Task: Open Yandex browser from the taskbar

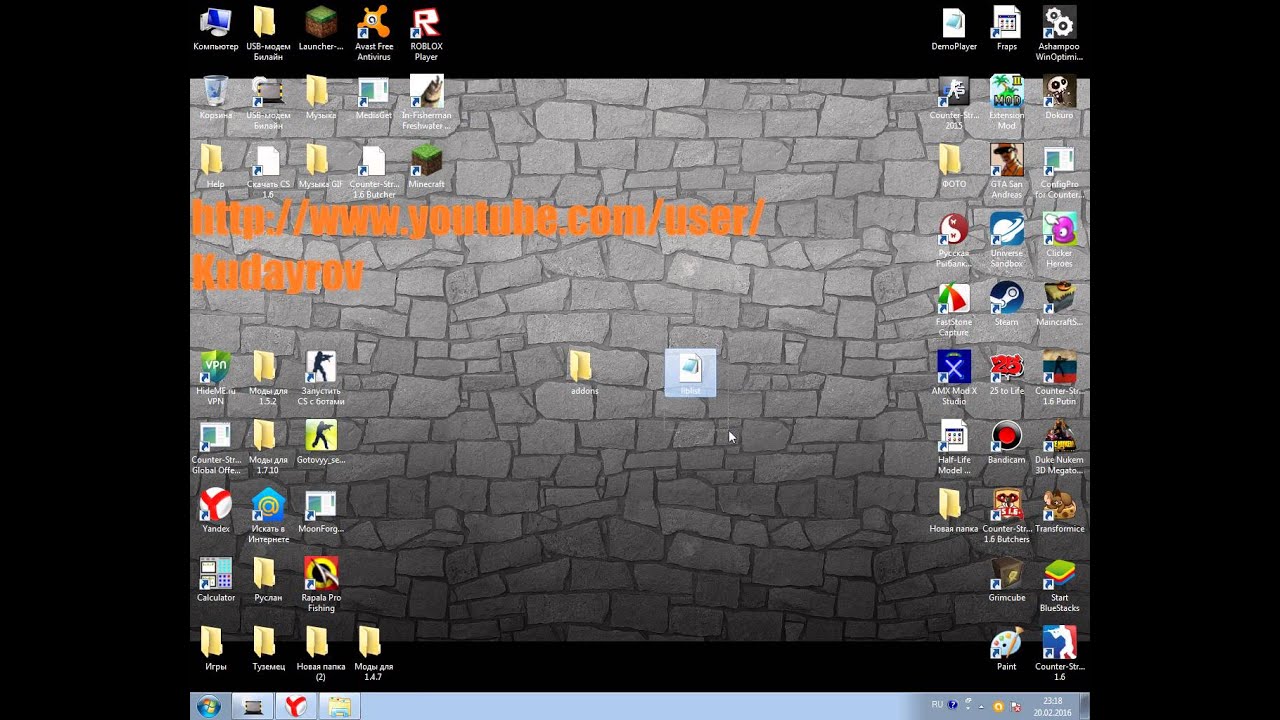Action: tap(296, 707)
